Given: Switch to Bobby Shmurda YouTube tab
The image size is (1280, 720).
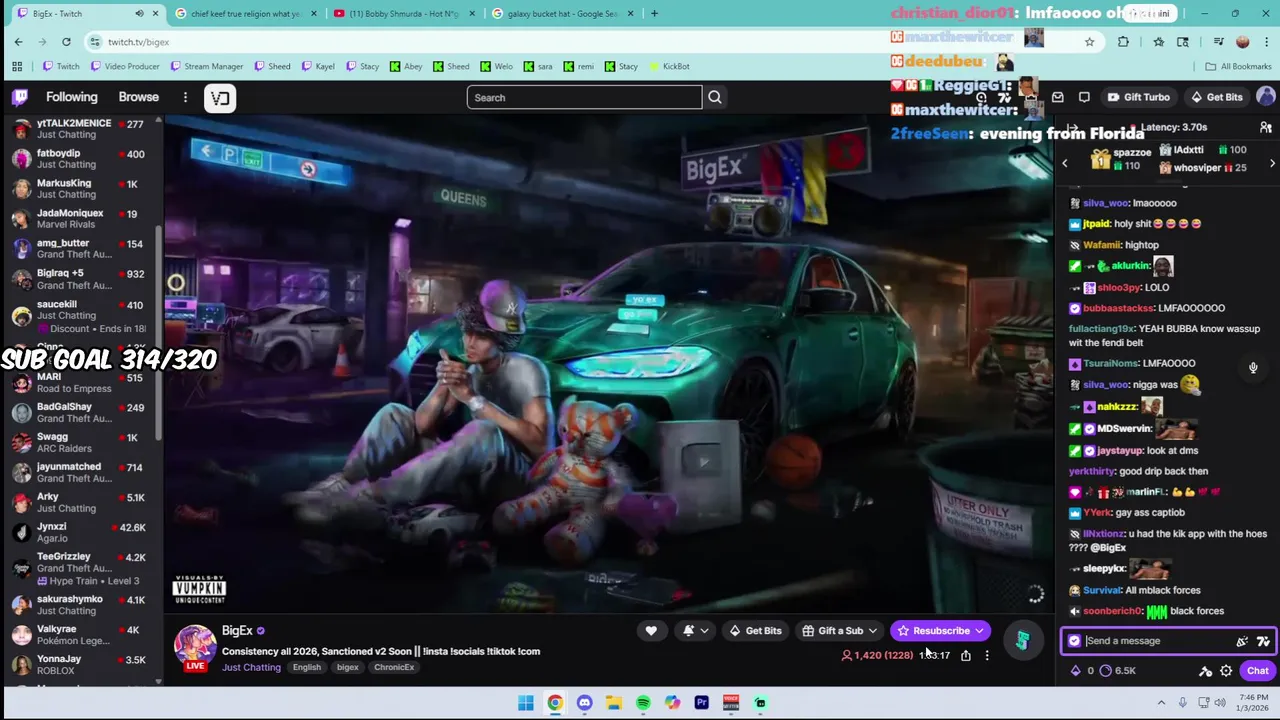Looking at the screenshot, I should click(404, 13).
